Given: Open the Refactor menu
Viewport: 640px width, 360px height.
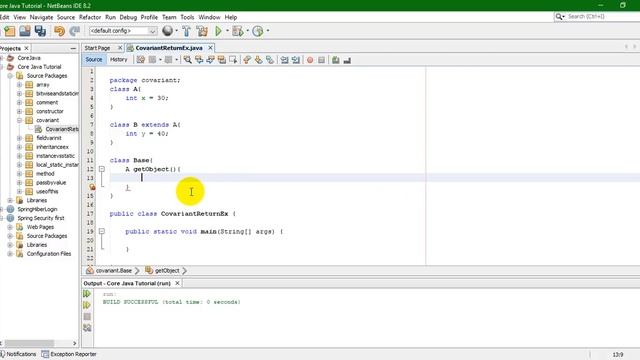Looking at the screenshot, I should [x=90, y=17].
